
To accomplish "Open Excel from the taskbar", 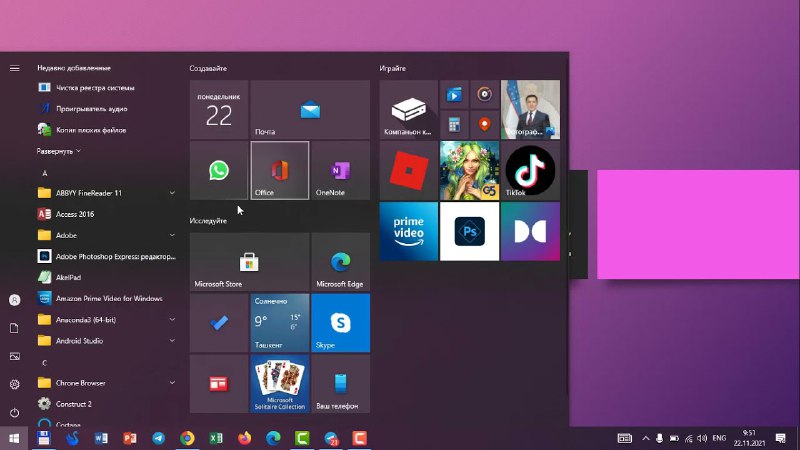I will pos(216,438).
